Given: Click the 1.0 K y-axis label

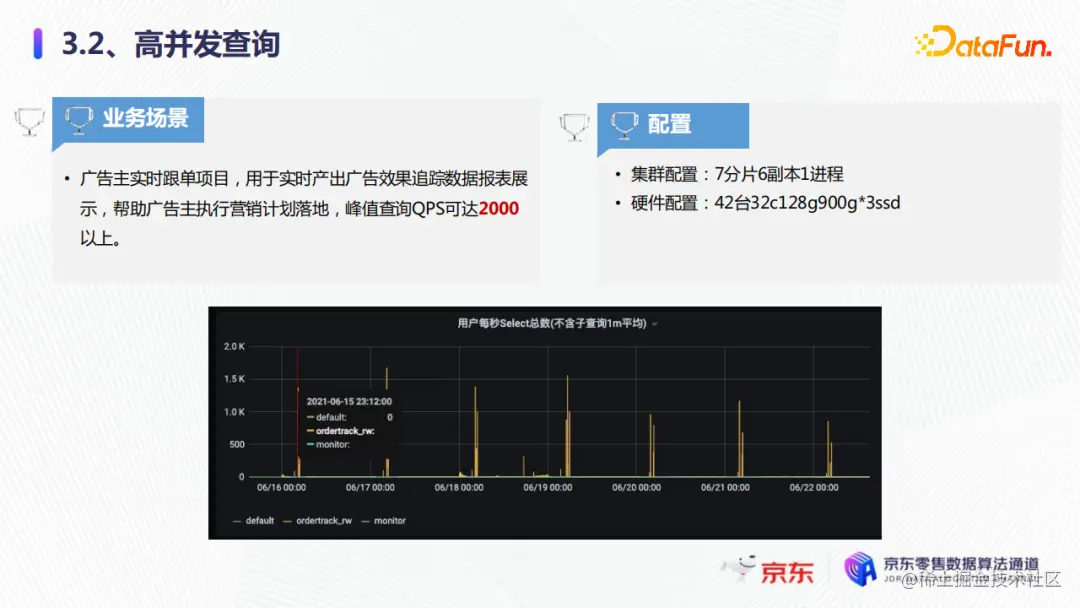Looking at the screenshot, I should click(234, 412).
